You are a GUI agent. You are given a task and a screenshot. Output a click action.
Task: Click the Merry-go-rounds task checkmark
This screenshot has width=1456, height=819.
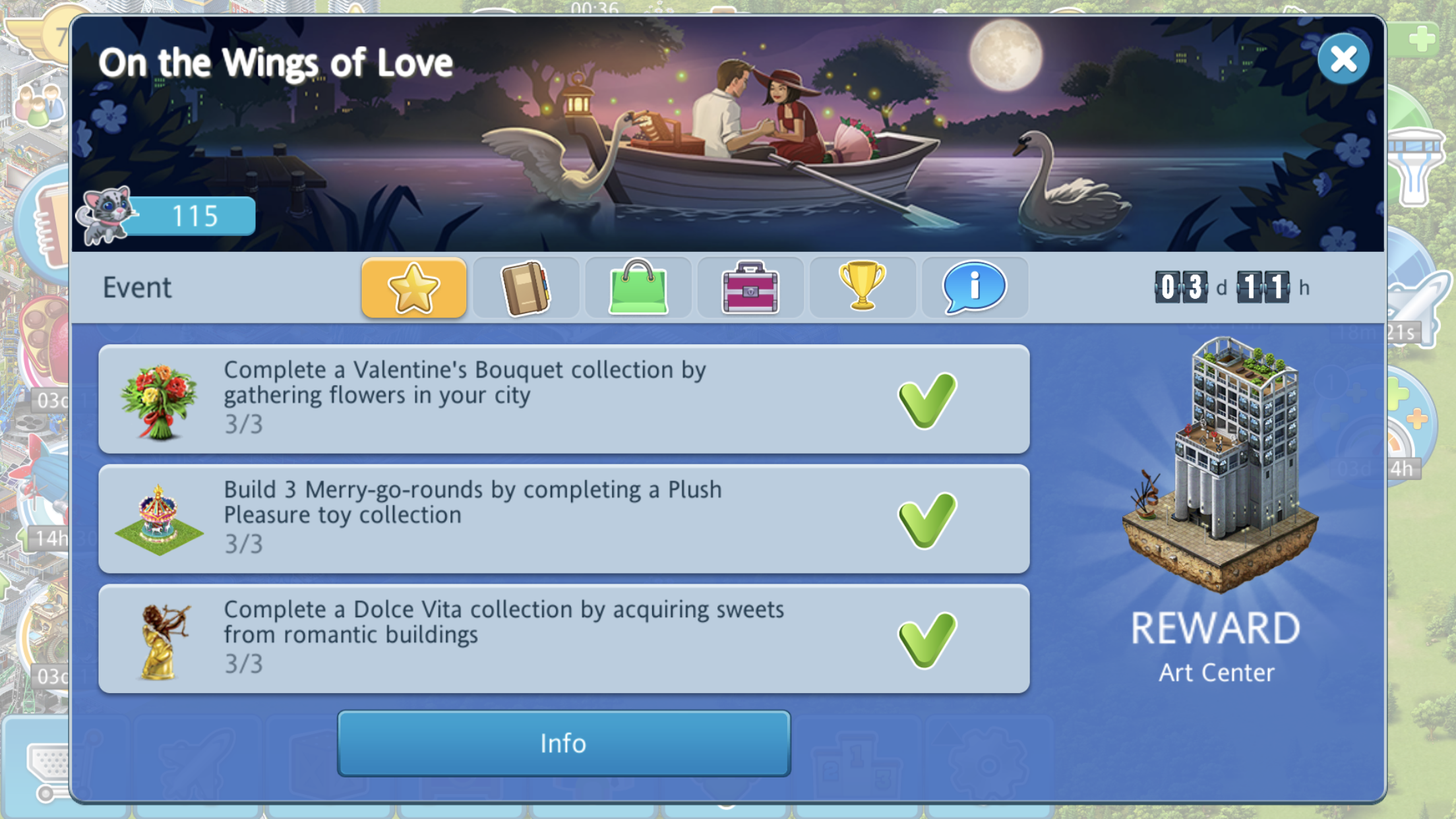pos(927,520)
